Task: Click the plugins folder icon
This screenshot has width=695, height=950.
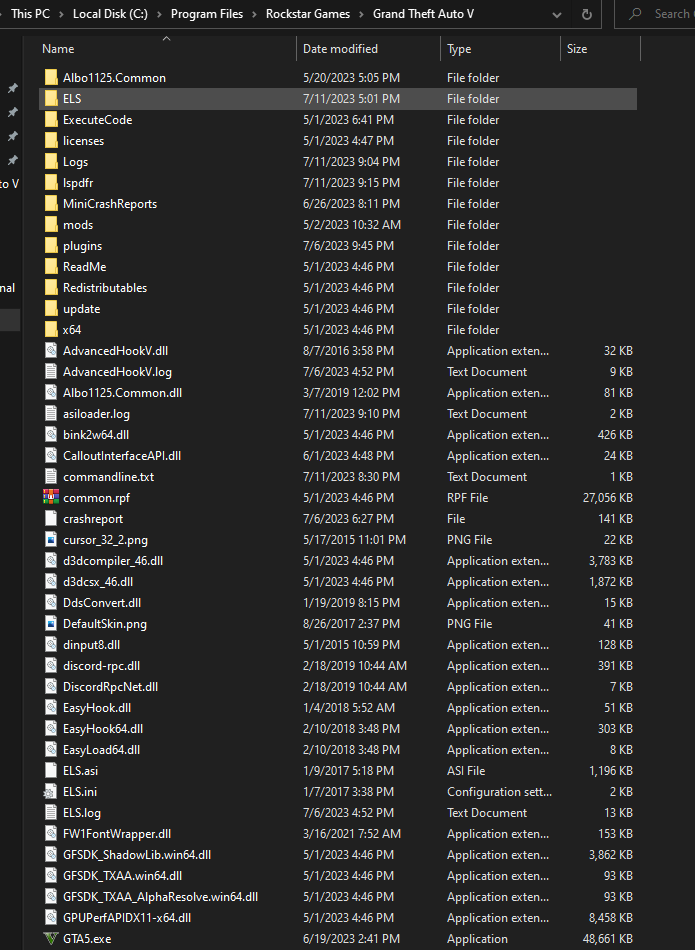Action: (52, 246)
